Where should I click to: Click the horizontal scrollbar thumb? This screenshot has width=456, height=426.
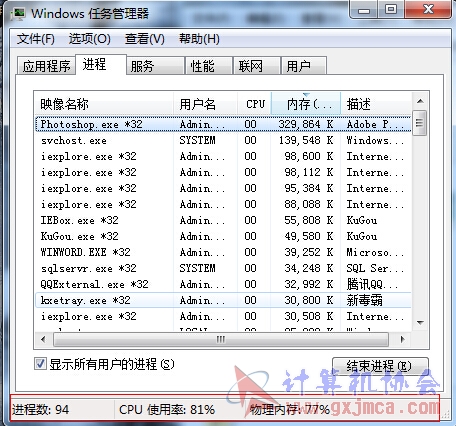point(221,339)
